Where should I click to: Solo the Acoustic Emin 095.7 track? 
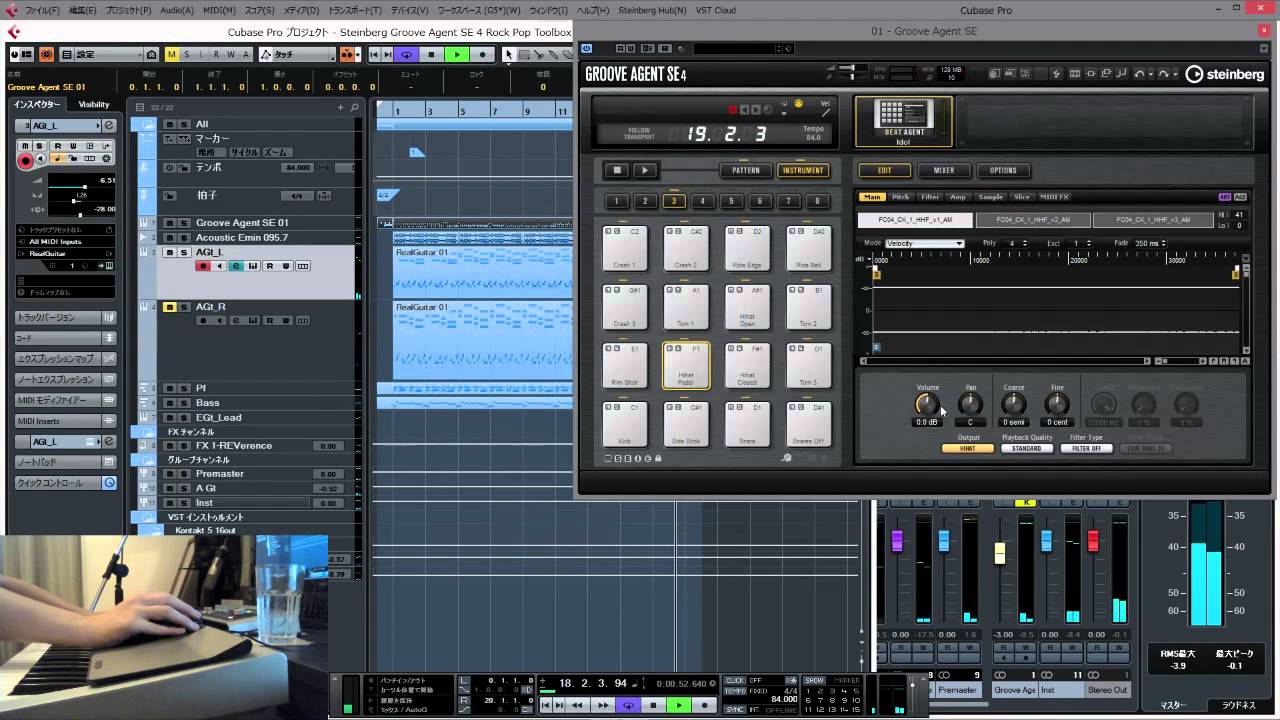tap(183, 238)
